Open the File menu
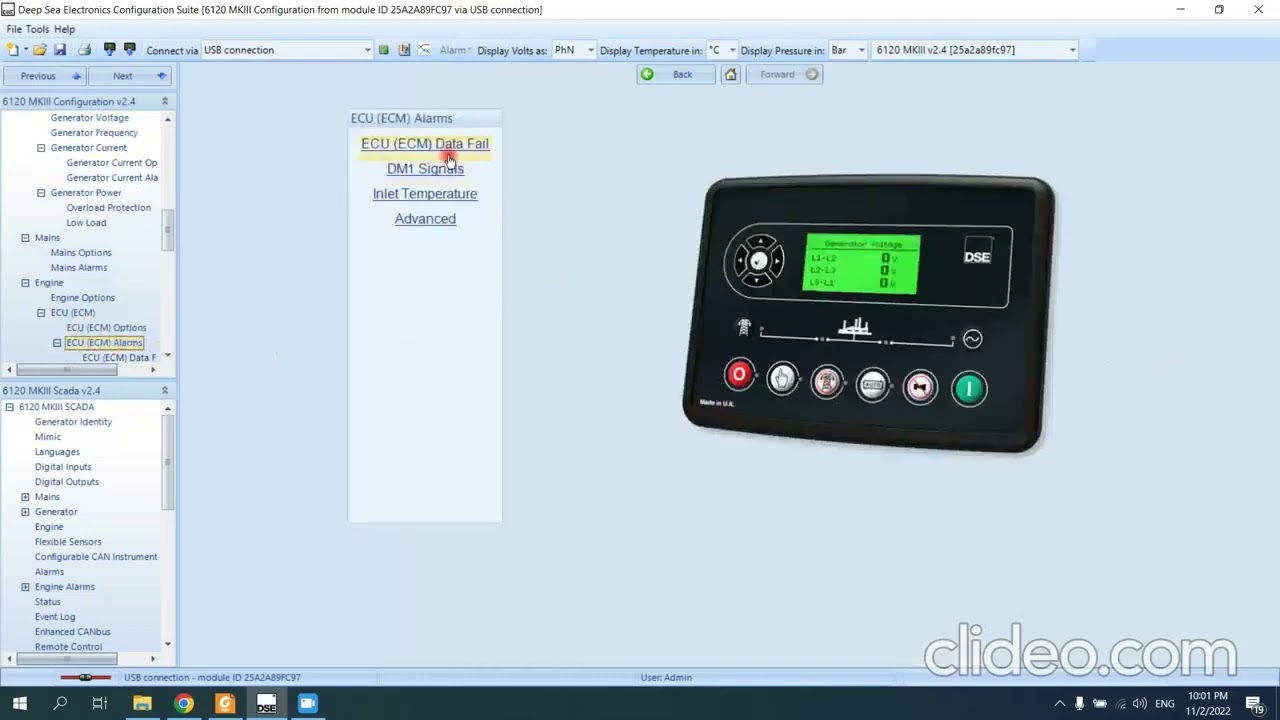Viewport: 1280px width, 720px height. click(x=14, y=29)
